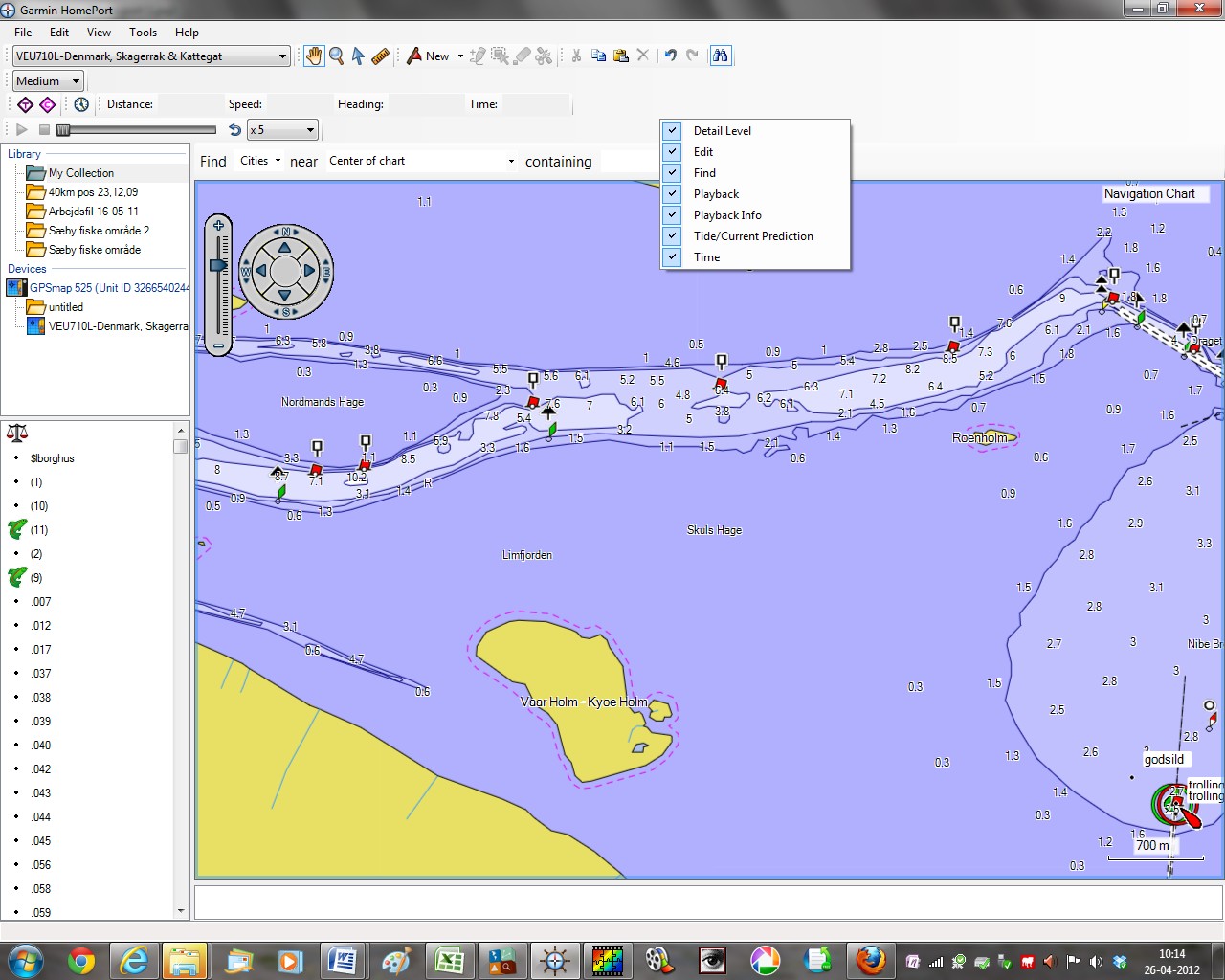
Task: Click the playback loop/repeat icon
Action: (234, 129)
